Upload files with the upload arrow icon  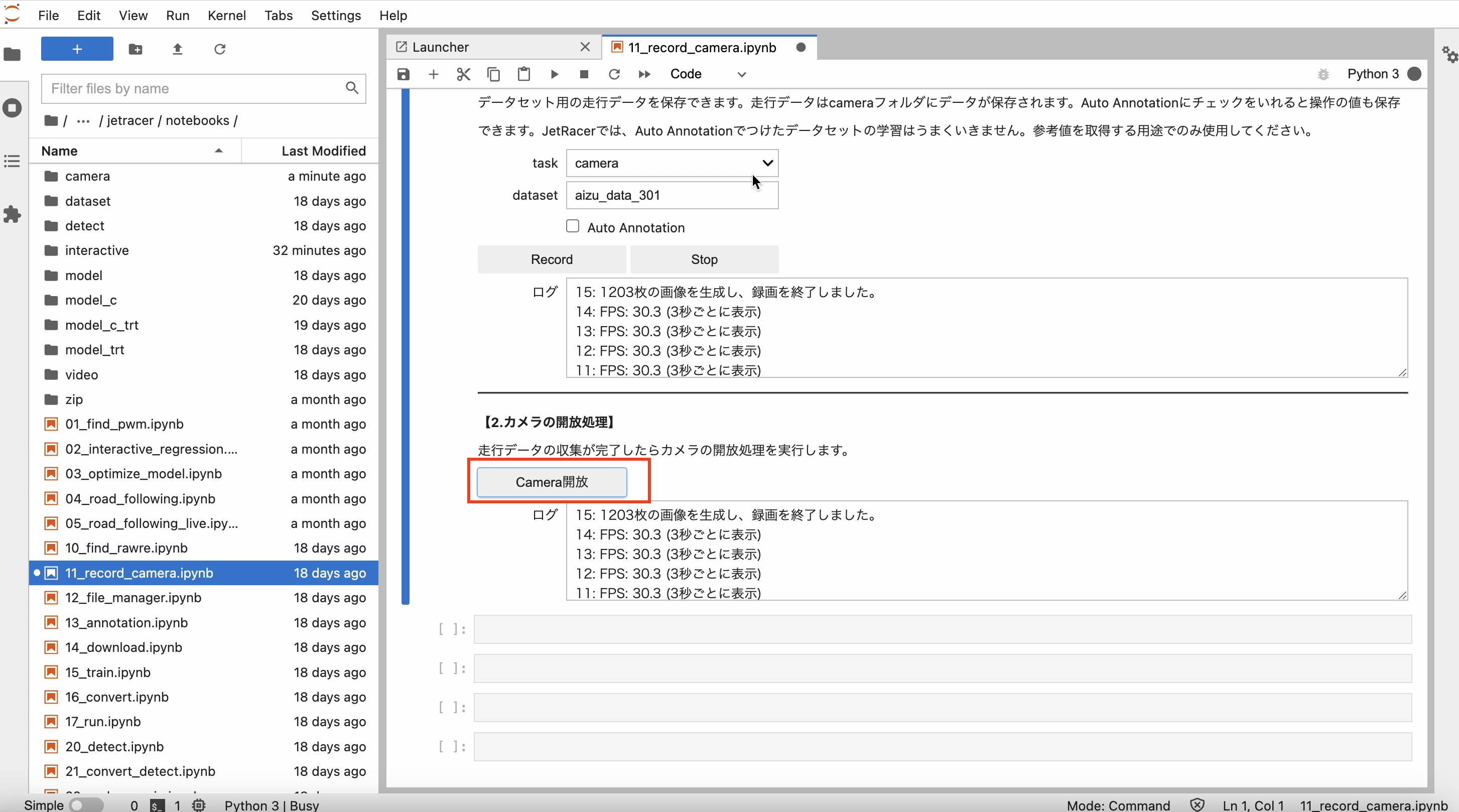(177, 49)
